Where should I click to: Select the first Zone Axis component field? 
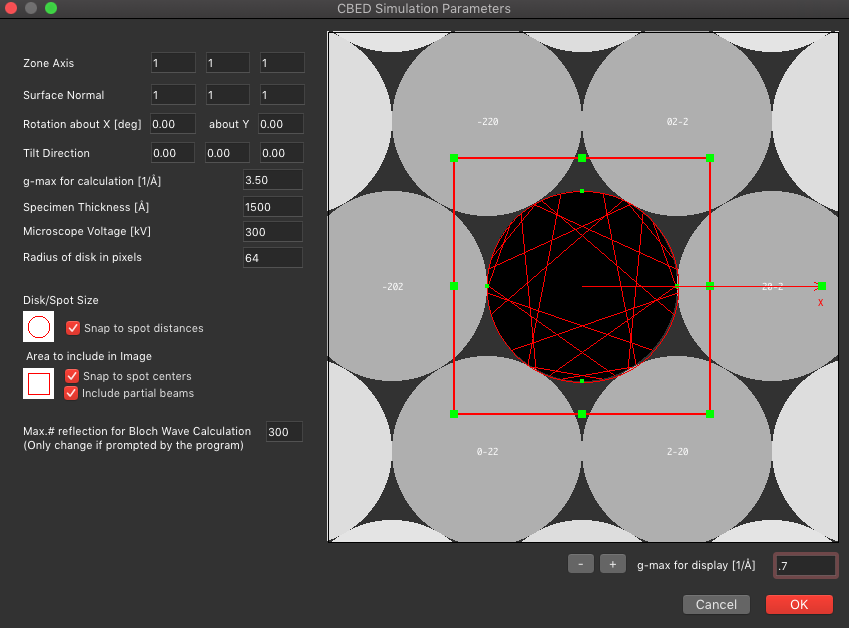click(x=173, y=63)
